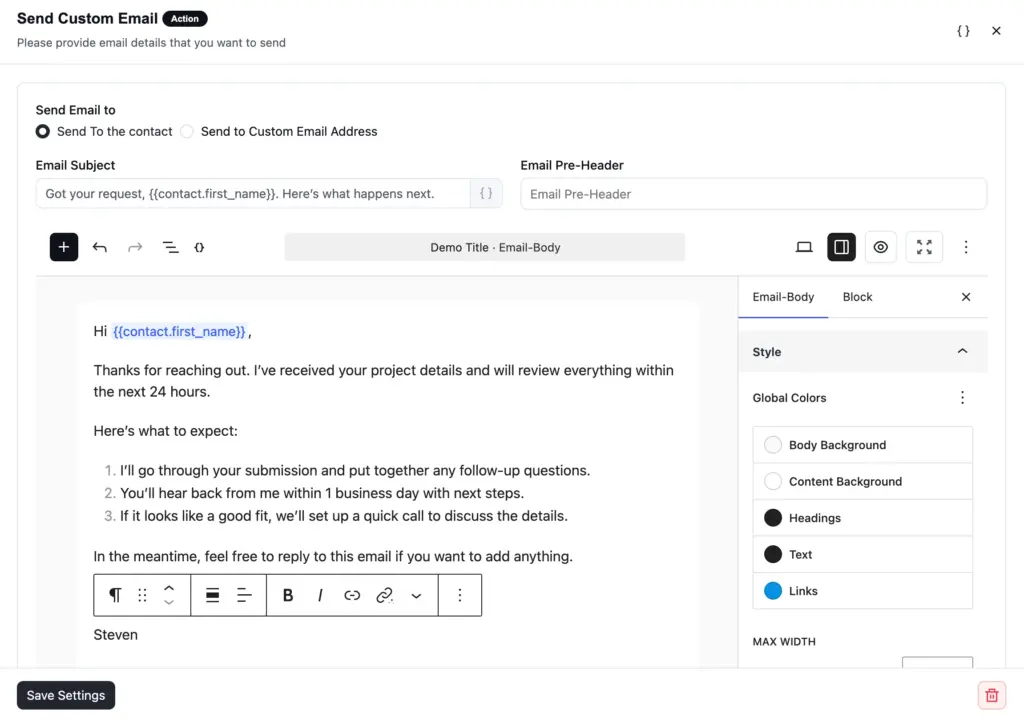Click the Here's what to expect paragraph

pos(165,431)
